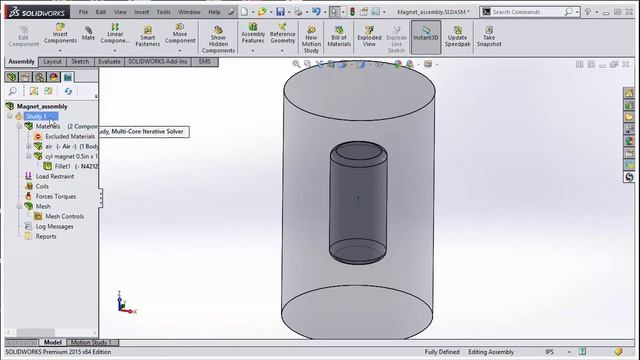The width and height of the screenshot is (640, 360).
Task: Open the PropertyManager panel tab
Action: (25, 77)
